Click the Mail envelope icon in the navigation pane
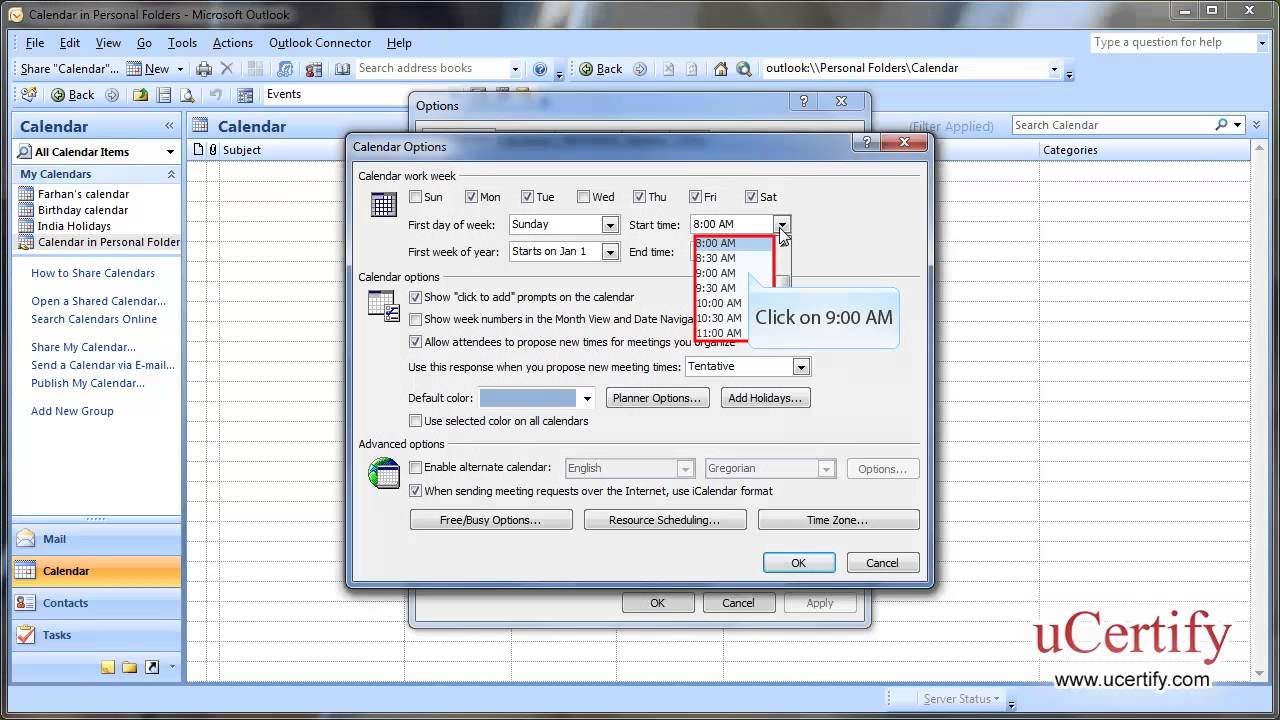Viewport: 1280px width, 720px height. point(26,539)
